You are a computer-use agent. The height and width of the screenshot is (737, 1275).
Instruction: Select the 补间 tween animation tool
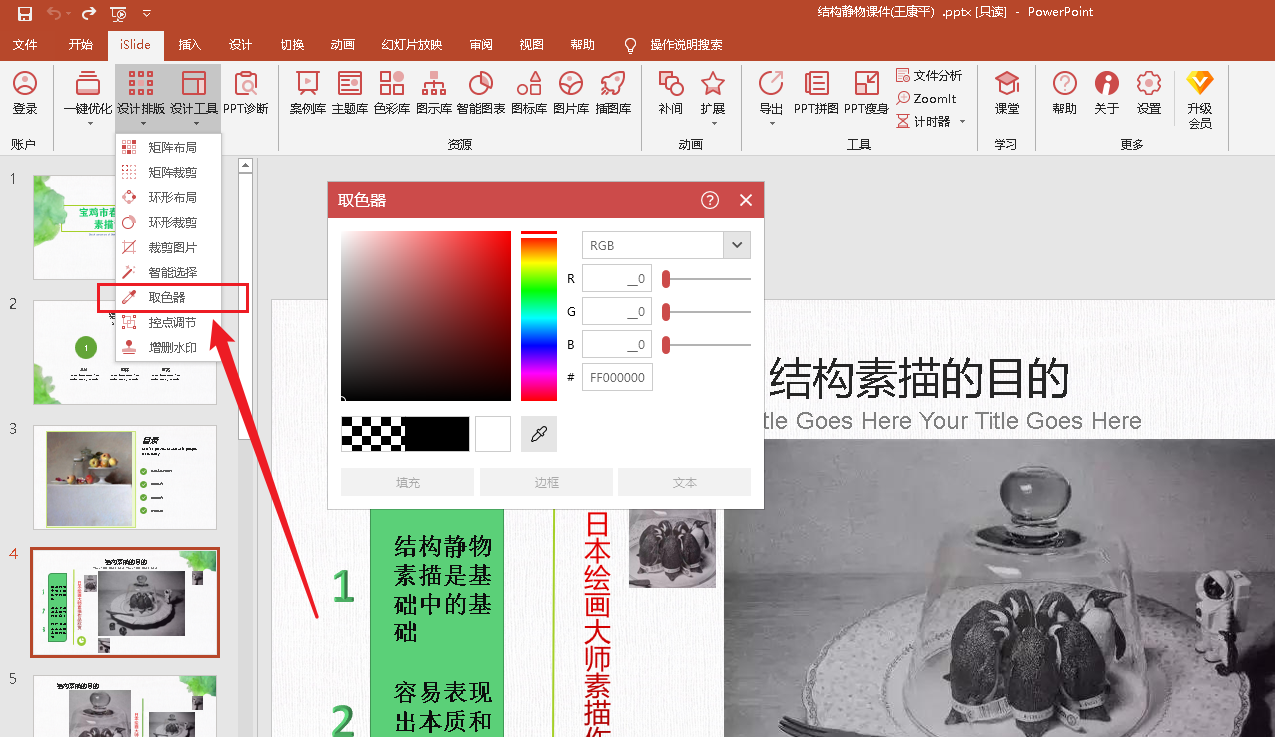671,93
